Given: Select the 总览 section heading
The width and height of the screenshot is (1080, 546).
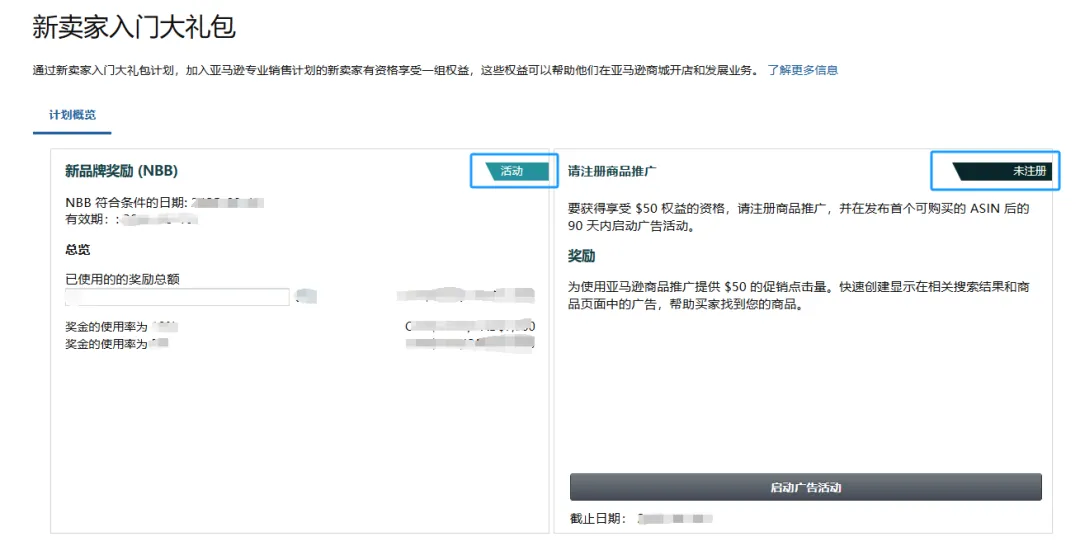Looking at the screenshot, I should pyautogui.click(x=78, y=249).
